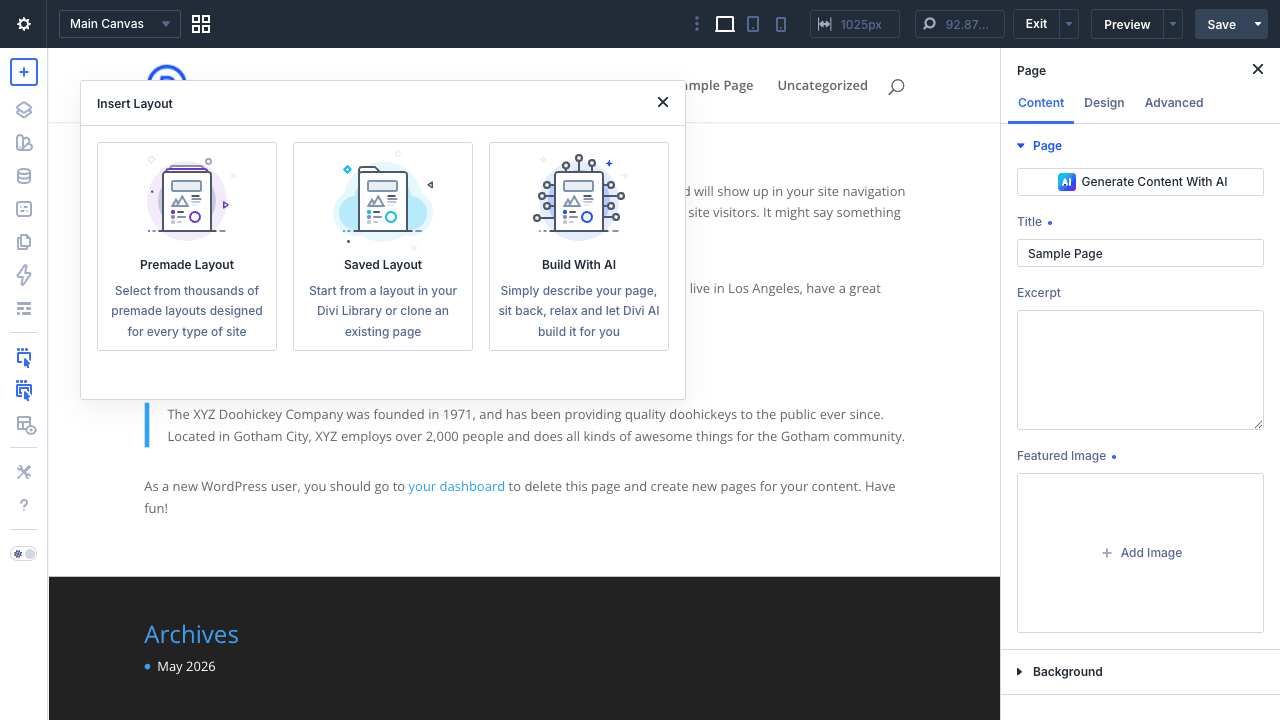Open builder settings gear icon

click(x=24, y=24)
